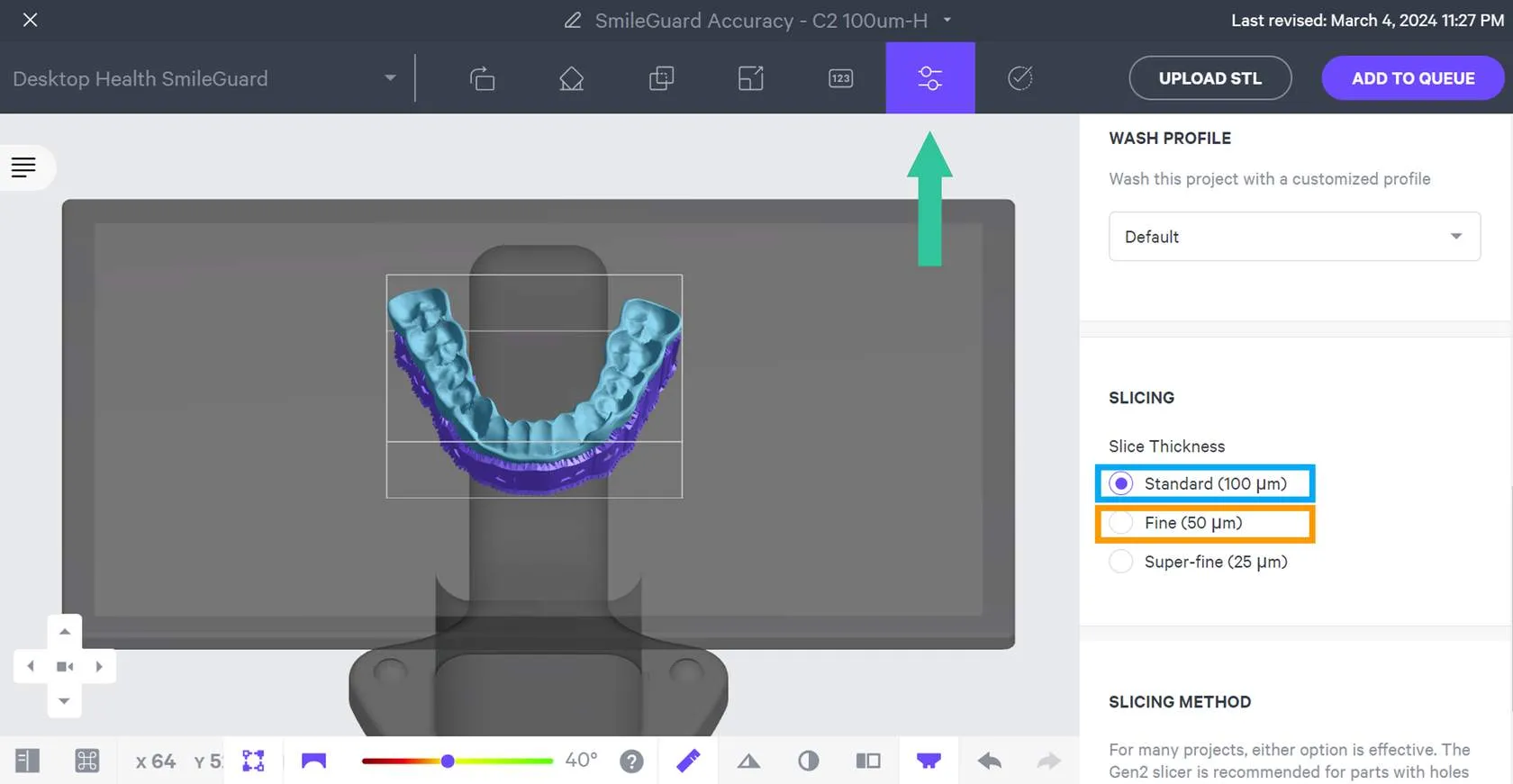Screen dimensions: 1513x784
Task: Click the project title SmileGuard Accuracy text
Action: [x=761, y=20]
